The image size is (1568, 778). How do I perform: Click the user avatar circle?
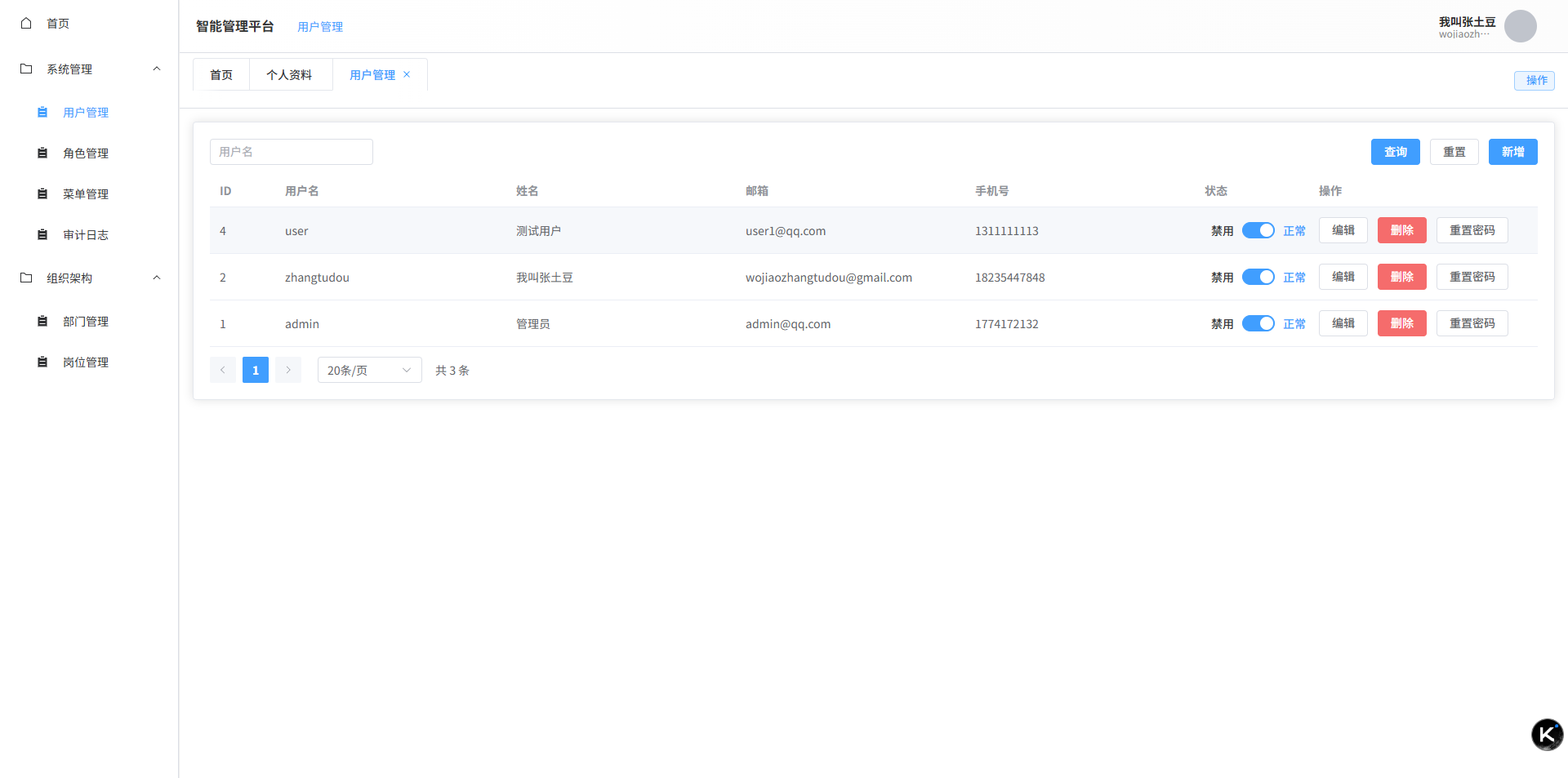1520,26
